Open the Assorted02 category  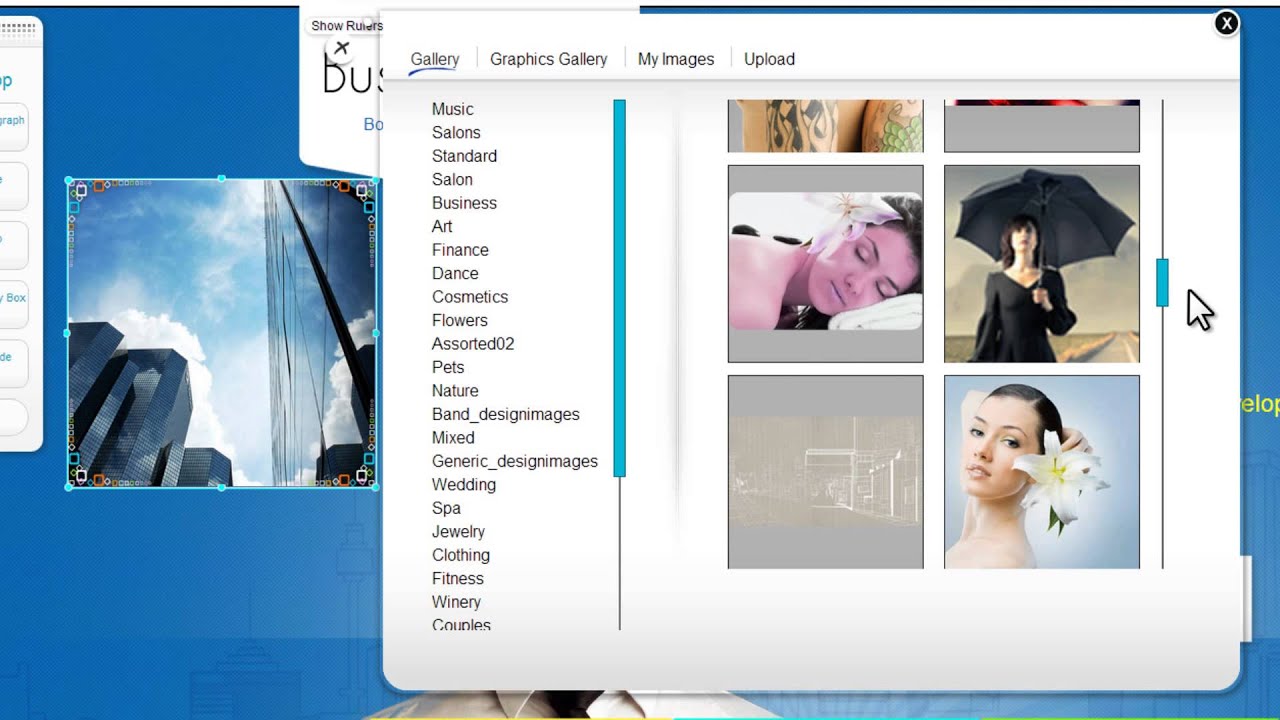pyautogui.click(x=473, y=344)
